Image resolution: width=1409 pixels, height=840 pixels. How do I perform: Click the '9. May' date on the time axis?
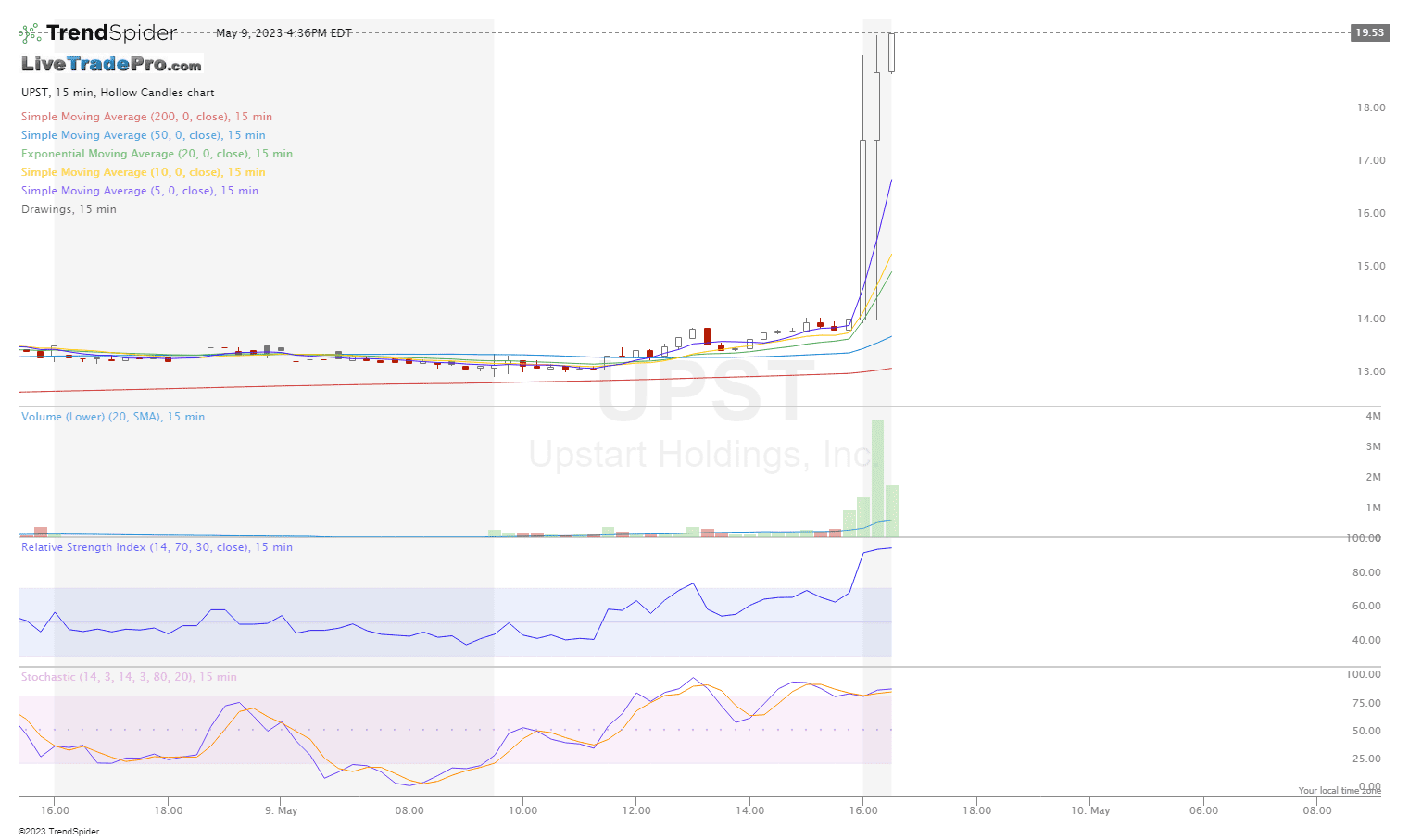pyautogui.click(x=281, y=809)
